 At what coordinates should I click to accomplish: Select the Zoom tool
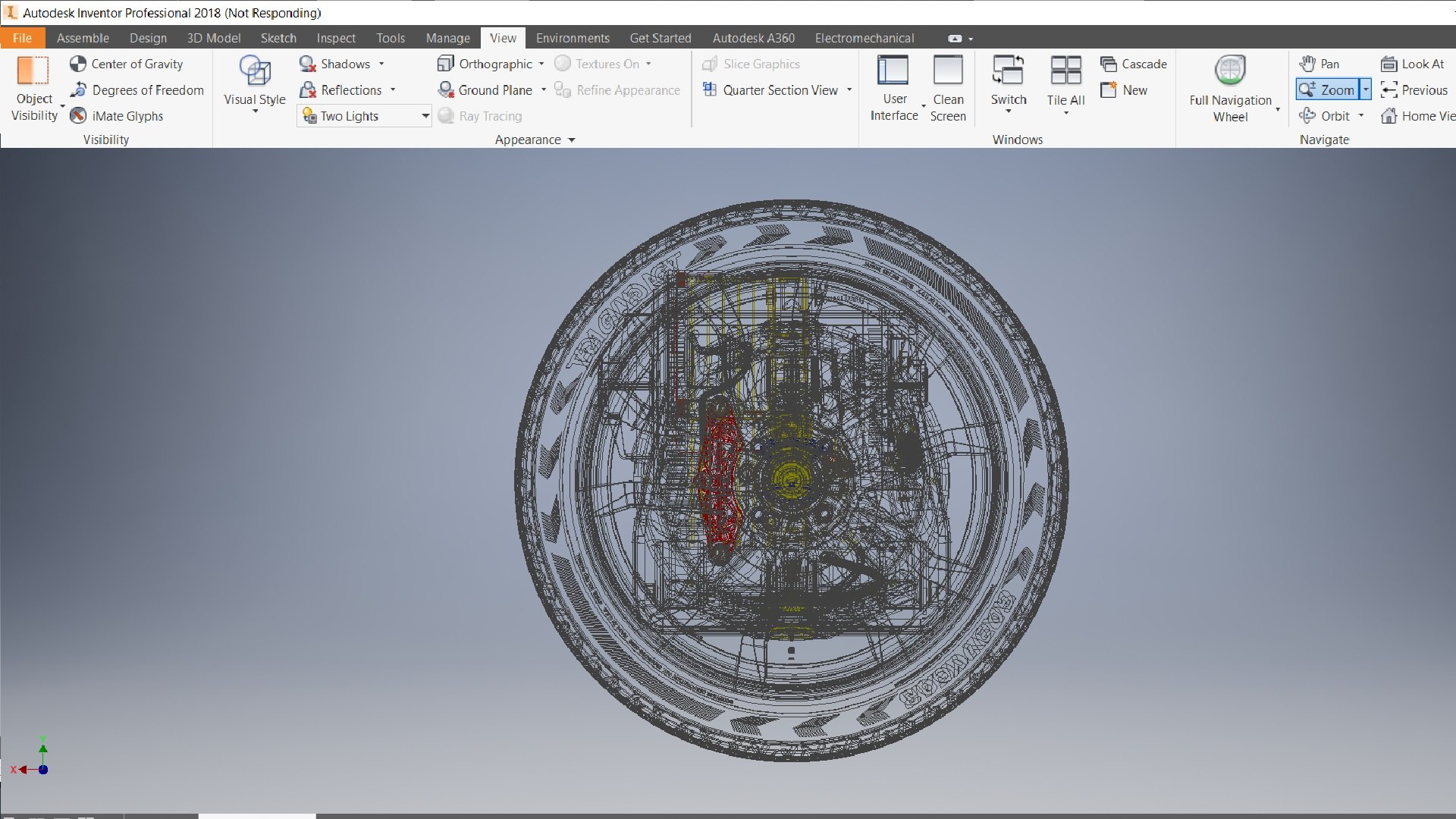click(x=1327, y=89)
